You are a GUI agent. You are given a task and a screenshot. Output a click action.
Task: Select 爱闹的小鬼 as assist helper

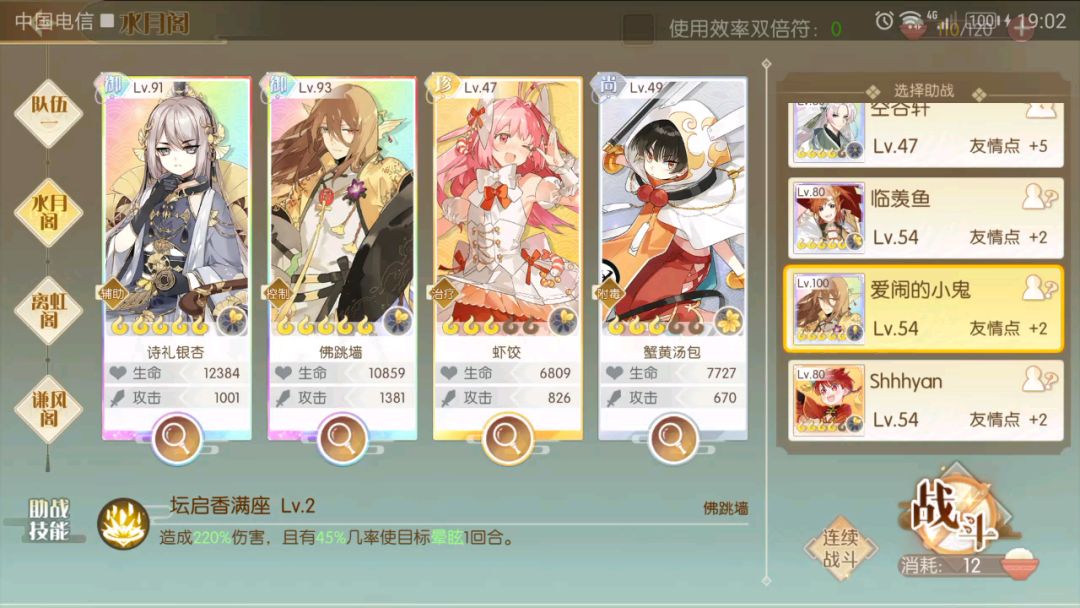[924, 308]
